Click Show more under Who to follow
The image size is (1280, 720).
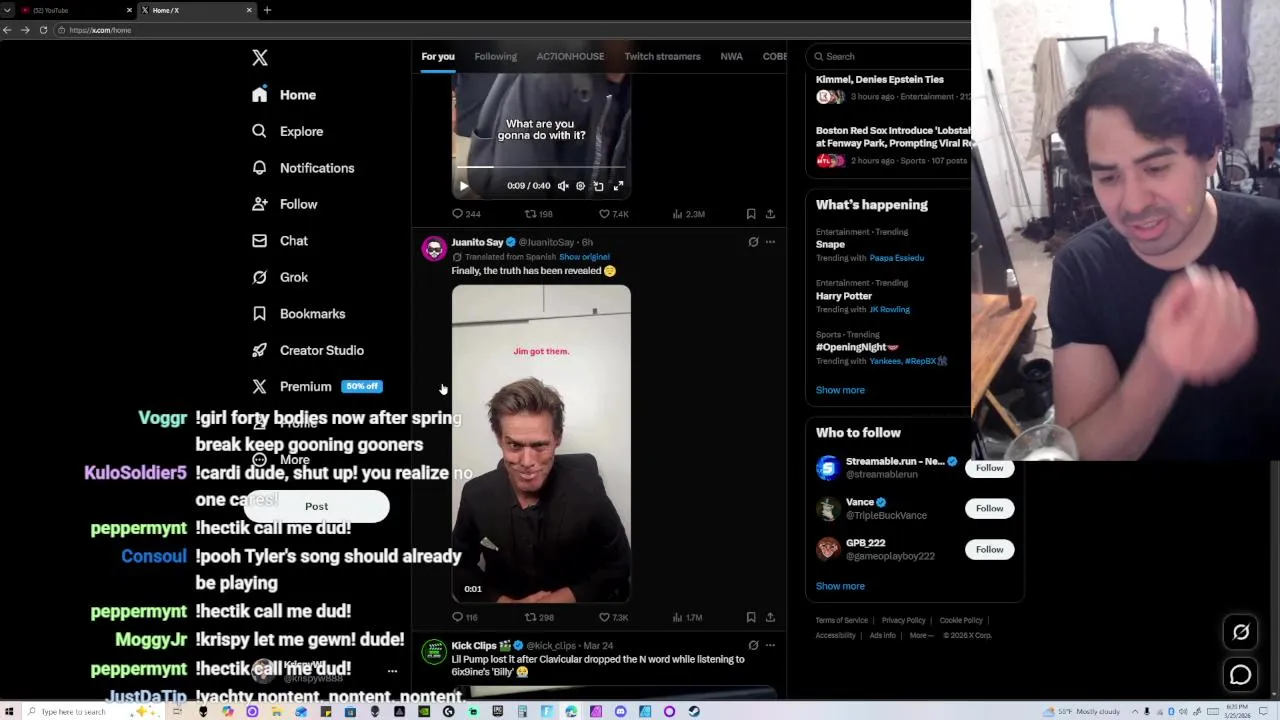(x=840, y=586)
